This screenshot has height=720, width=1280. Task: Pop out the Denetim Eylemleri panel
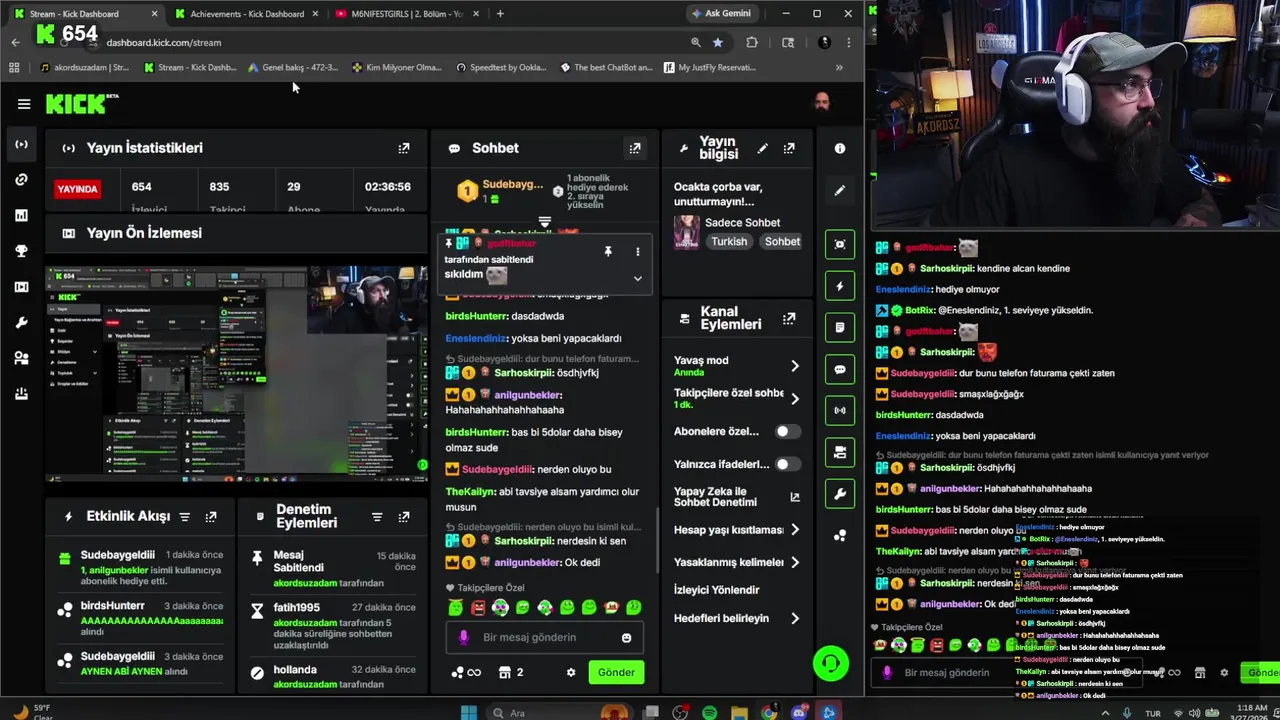coord(404,517)
